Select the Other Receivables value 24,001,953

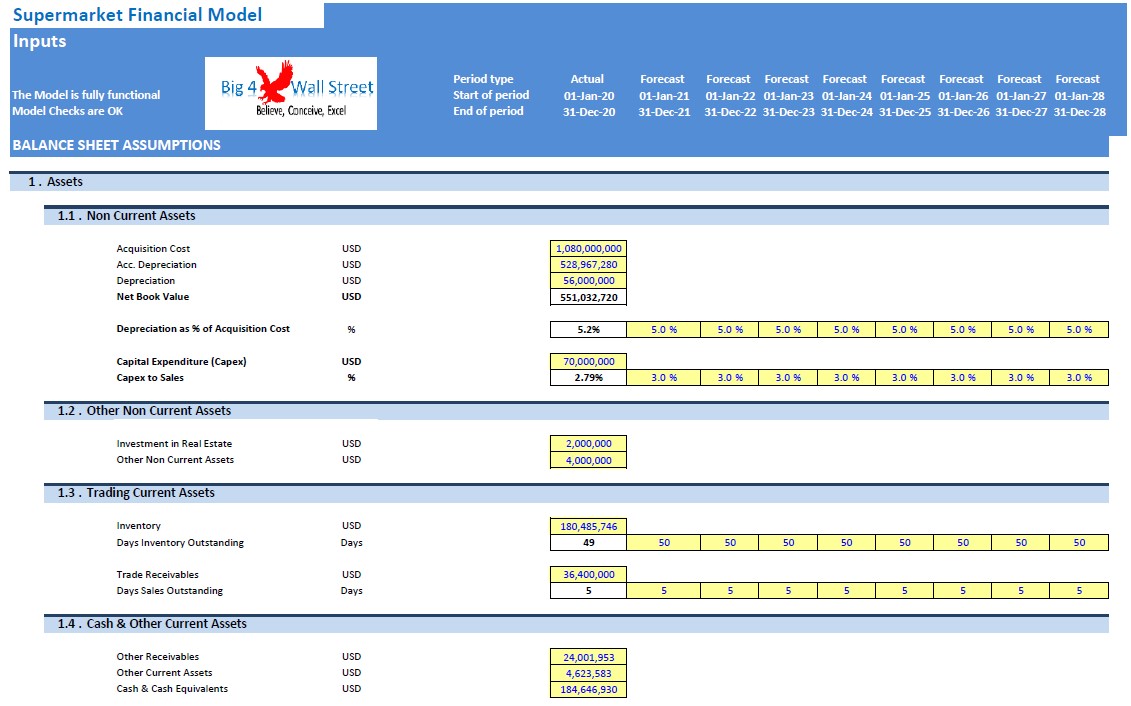tap(589, 657)
